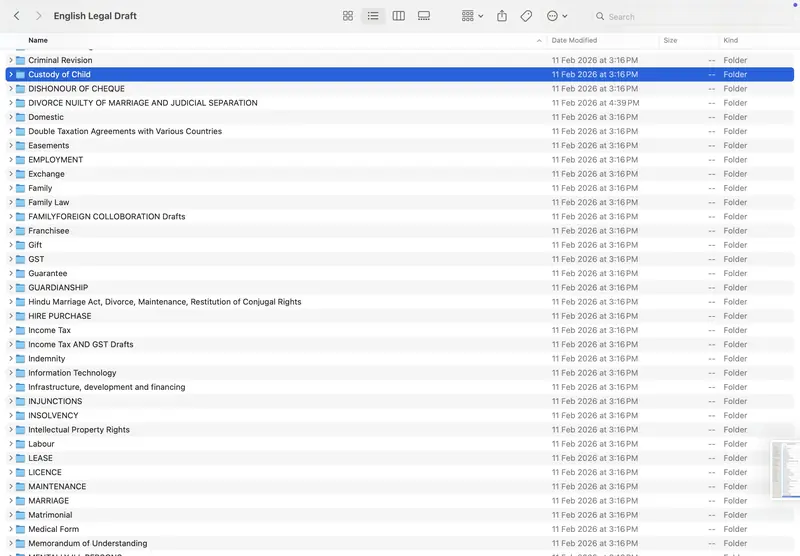Sort by Date Modified column header
800x556 pixels.
click(x=574, y=40)
